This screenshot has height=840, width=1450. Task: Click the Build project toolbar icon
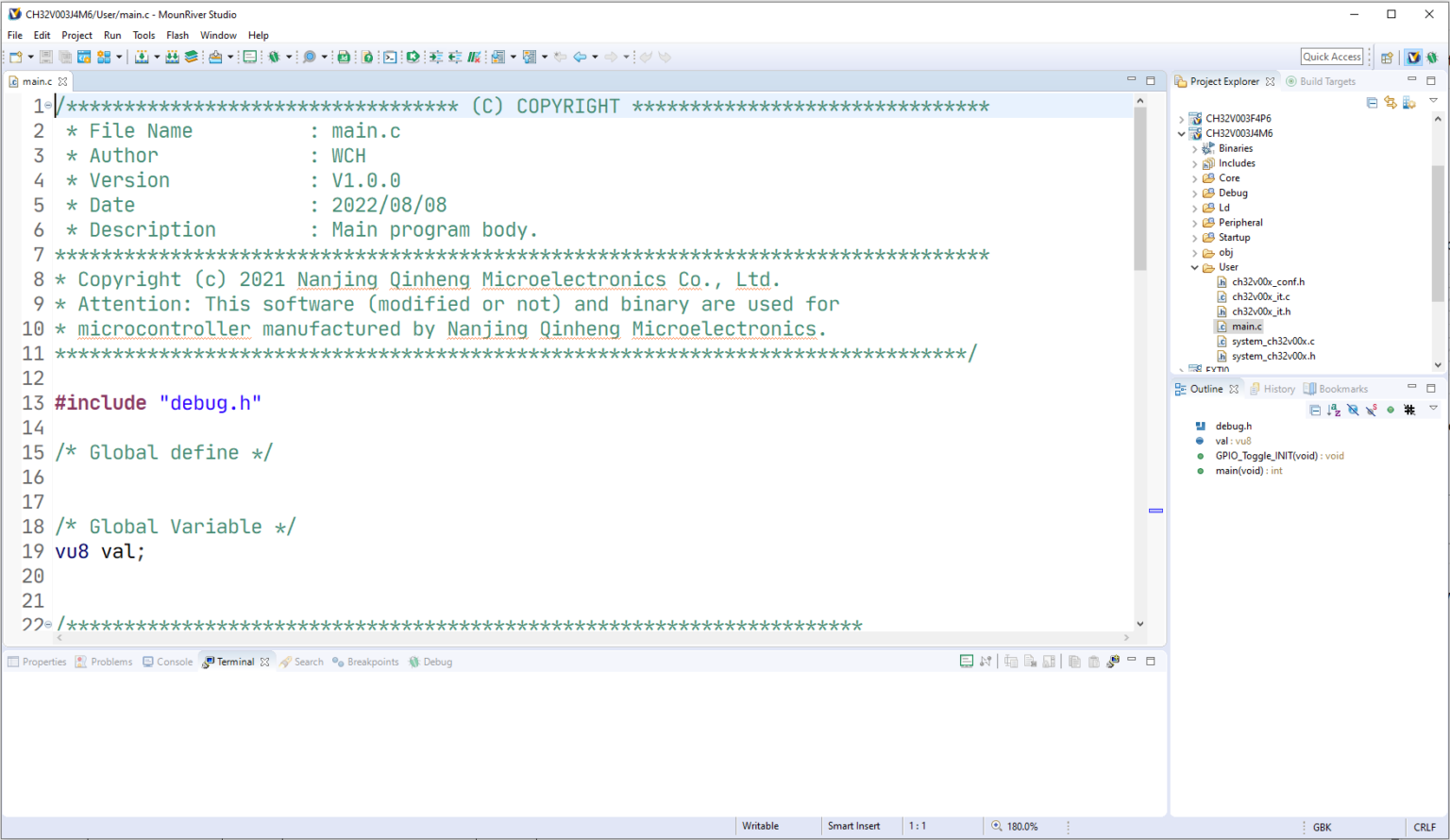pyautogui.click(x=141, y=57)
